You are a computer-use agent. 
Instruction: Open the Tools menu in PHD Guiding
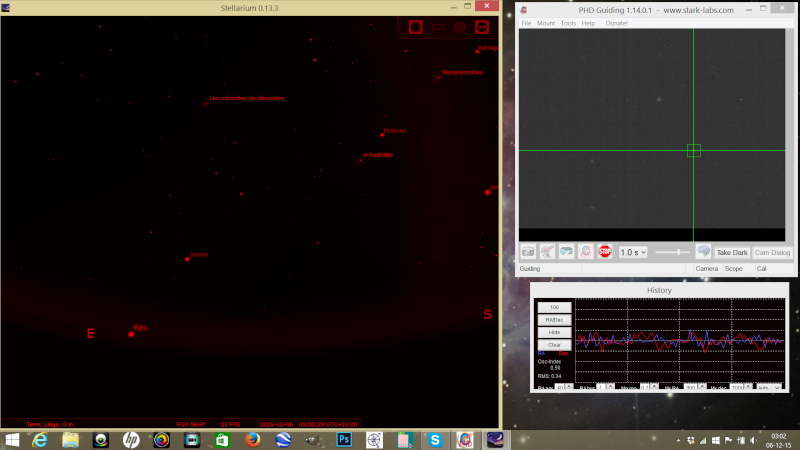coord(568,23)
